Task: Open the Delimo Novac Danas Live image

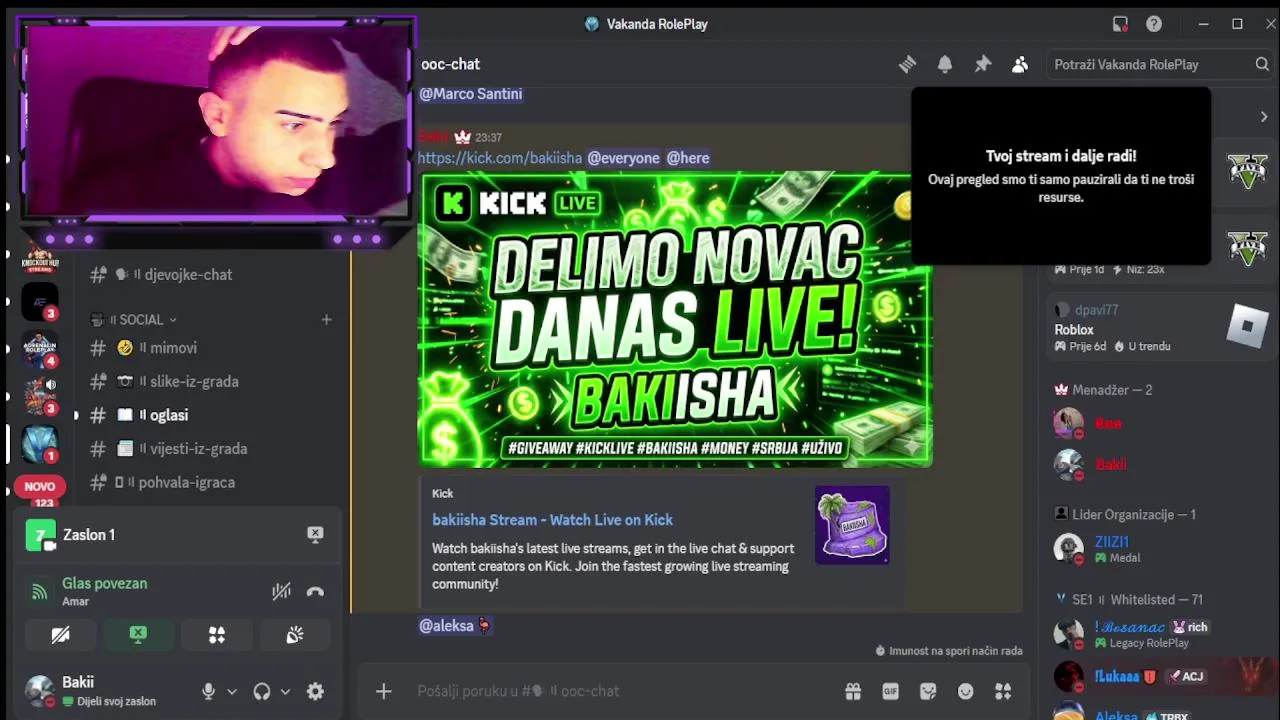Action: tap(675, 320)
